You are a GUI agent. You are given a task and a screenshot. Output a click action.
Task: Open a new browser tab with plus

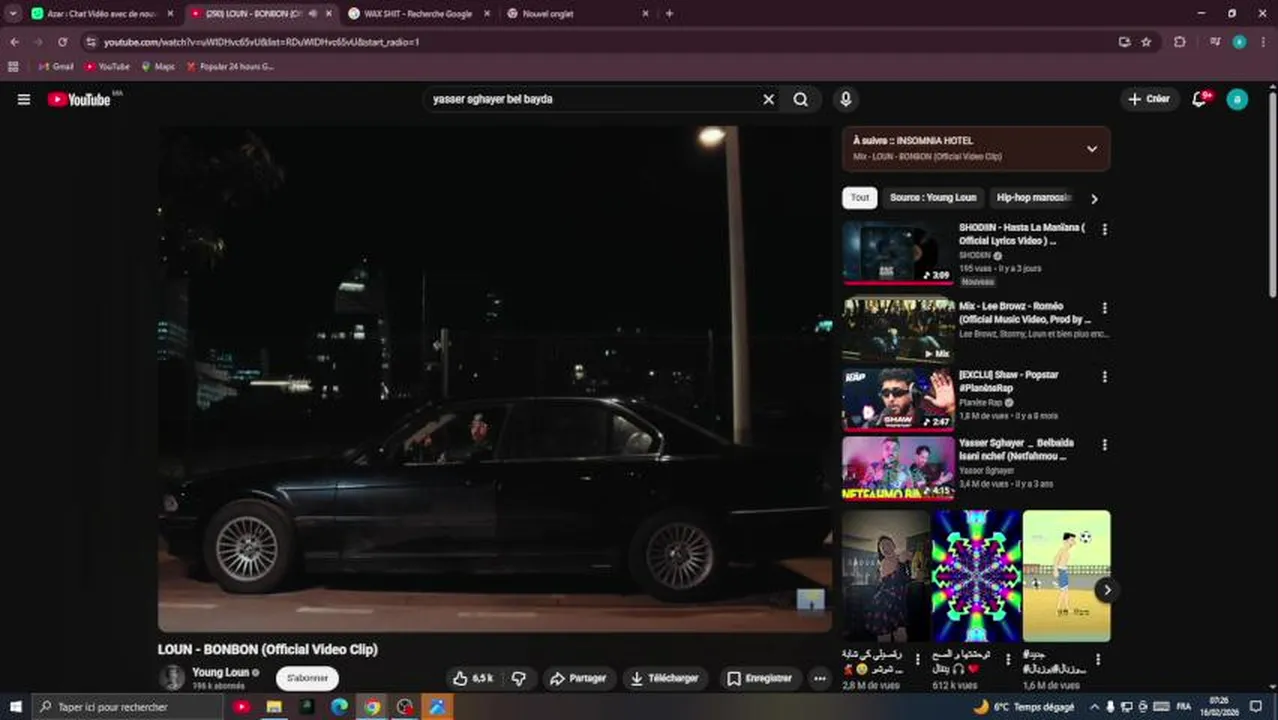tap(669, 14)
